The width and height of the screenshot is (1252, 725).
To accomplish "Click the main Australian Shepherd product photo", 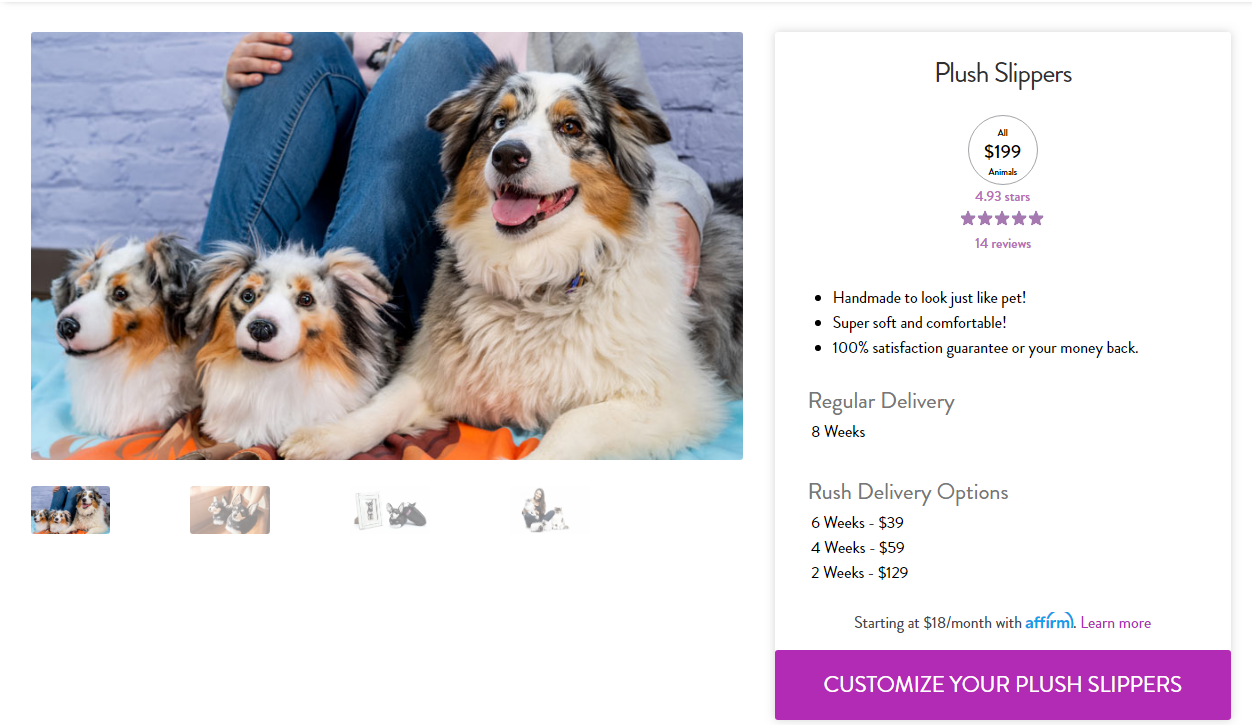I will click(387, 246).
